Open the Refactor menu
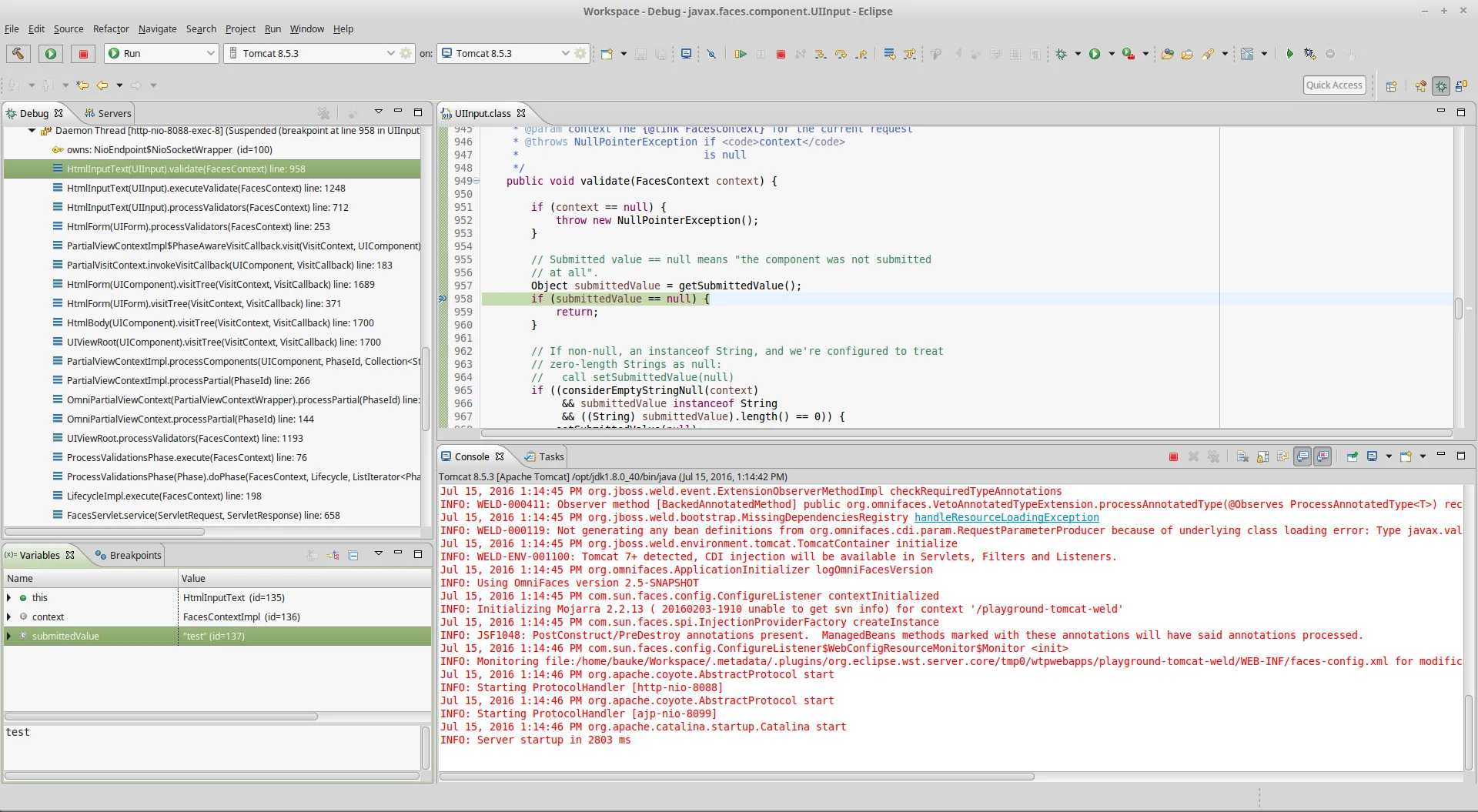This screenshot has height=812, width=1478. pos(111,28)
